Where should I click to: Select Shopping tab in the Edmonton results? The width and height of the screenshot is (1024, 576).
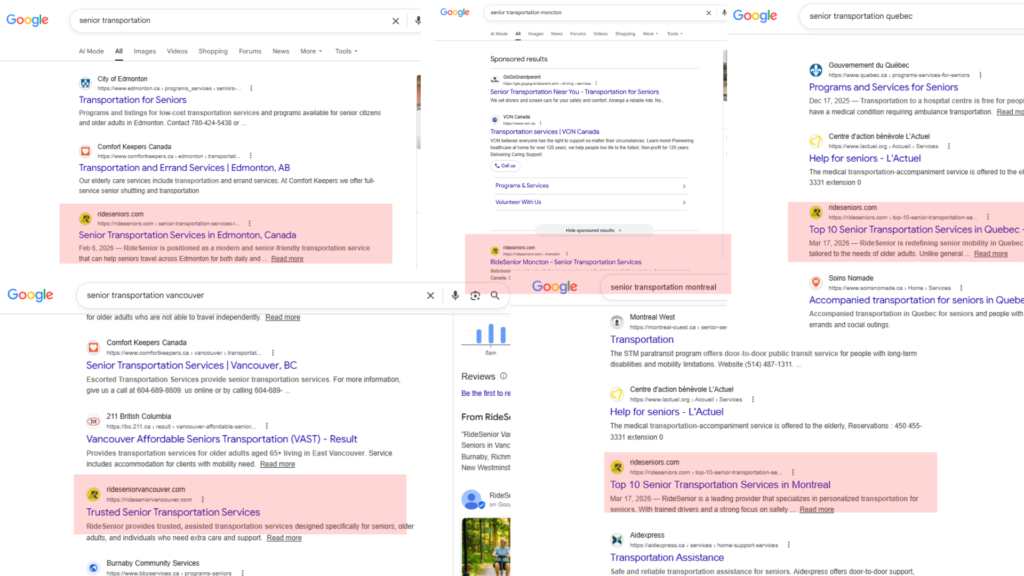click(x=213, y=51)
